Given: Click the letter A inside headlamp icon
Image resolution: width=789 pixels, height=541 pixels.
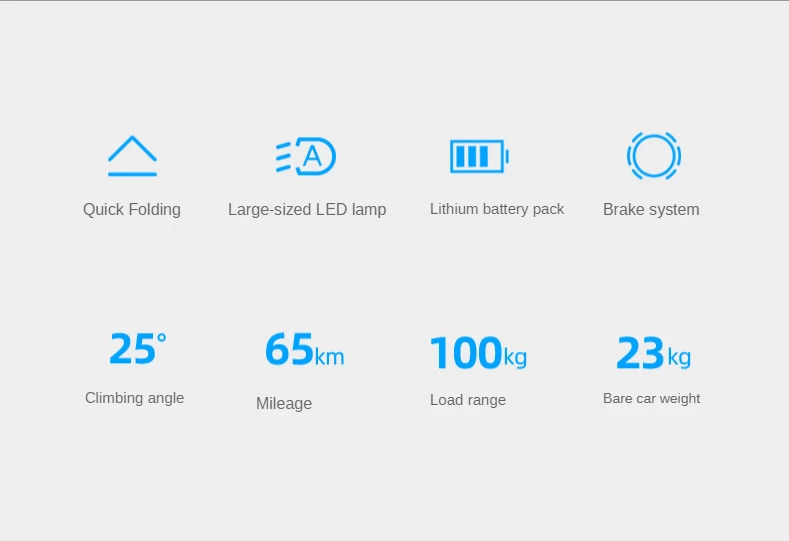Looking at the screenshot, I should [x=312, y=157].
